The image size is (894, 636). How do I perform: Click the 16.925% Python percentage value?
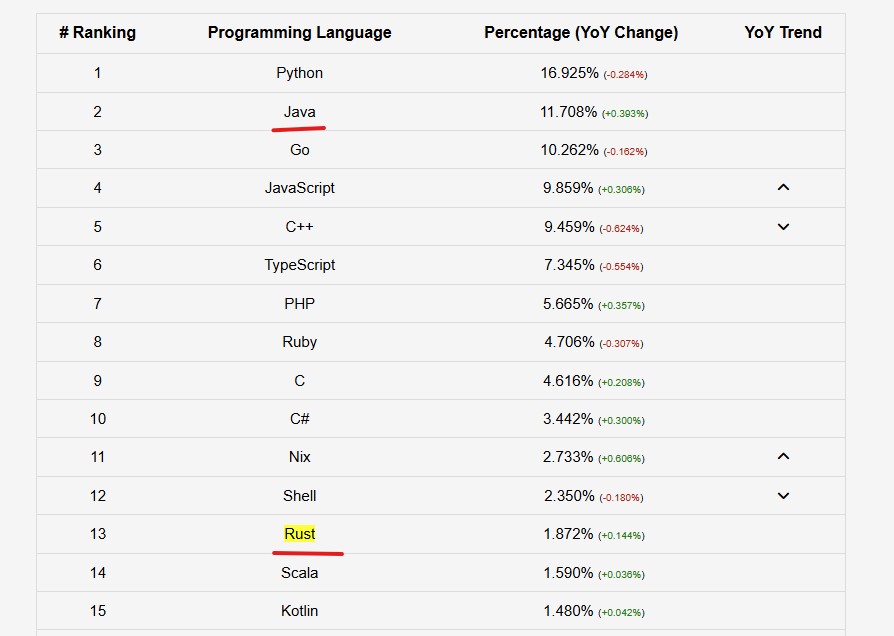pos(569,73)
